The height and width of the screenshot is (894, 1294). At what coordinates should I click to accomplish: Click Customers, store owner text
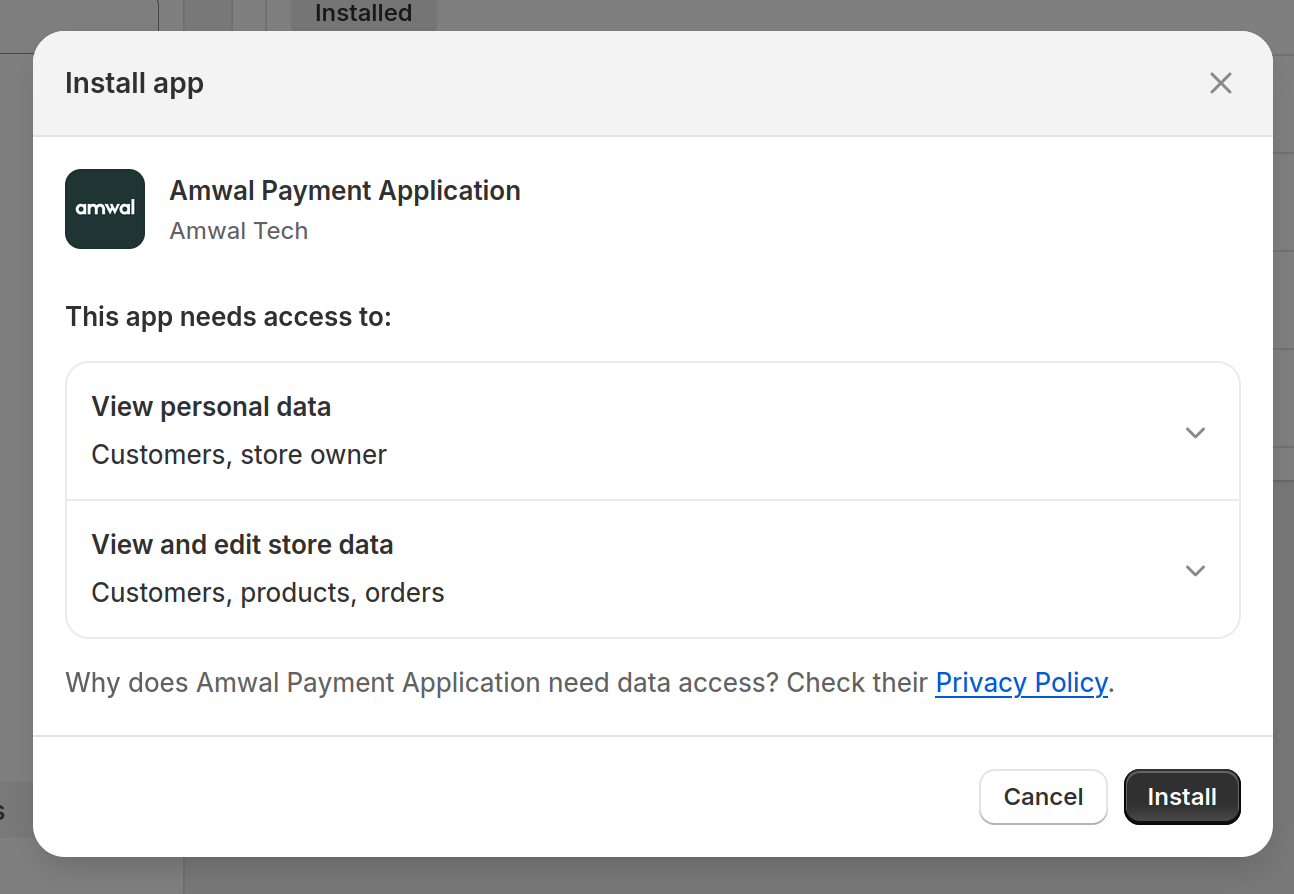coord(239,455)
